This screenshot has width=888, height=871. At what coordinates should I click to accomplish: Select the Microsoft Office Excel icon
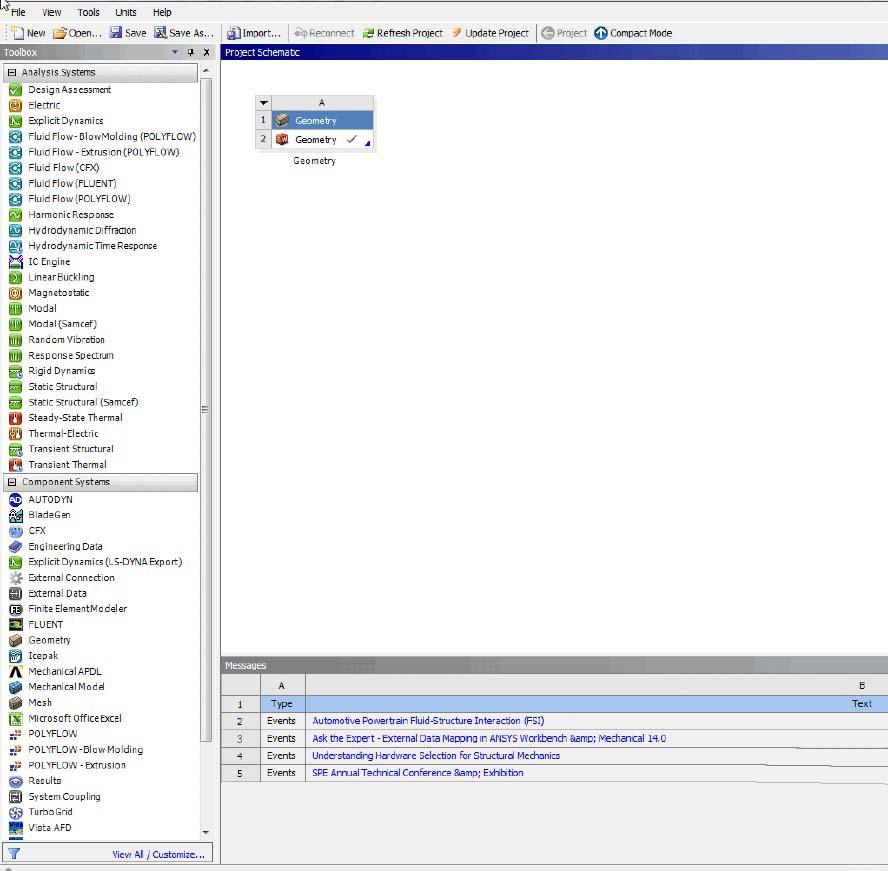(x=15, y=719)
